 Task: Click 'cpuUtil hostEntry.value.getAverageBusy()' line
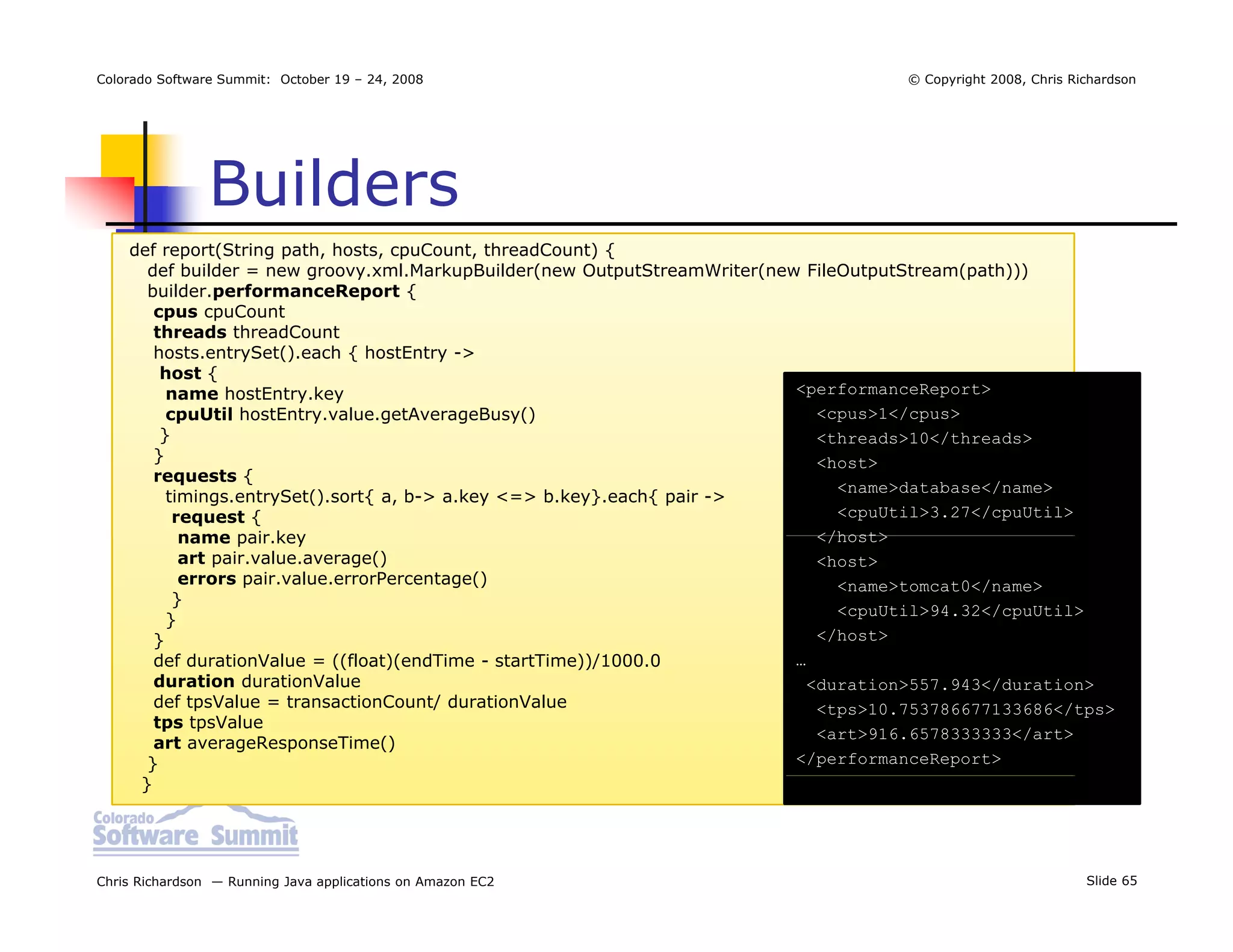click(350, 414)
